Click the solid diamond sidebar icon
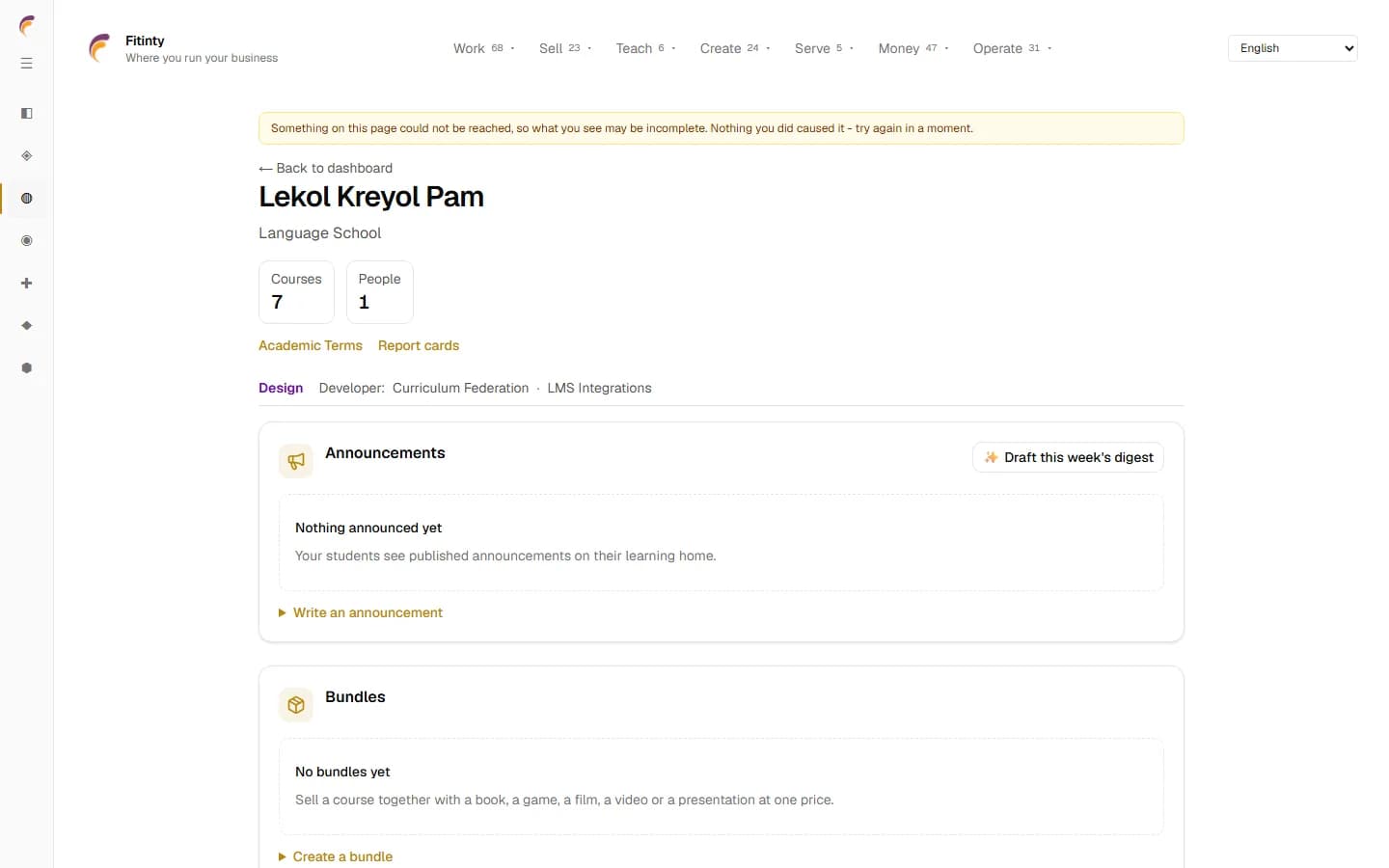1389x868 pixels. 27,326
